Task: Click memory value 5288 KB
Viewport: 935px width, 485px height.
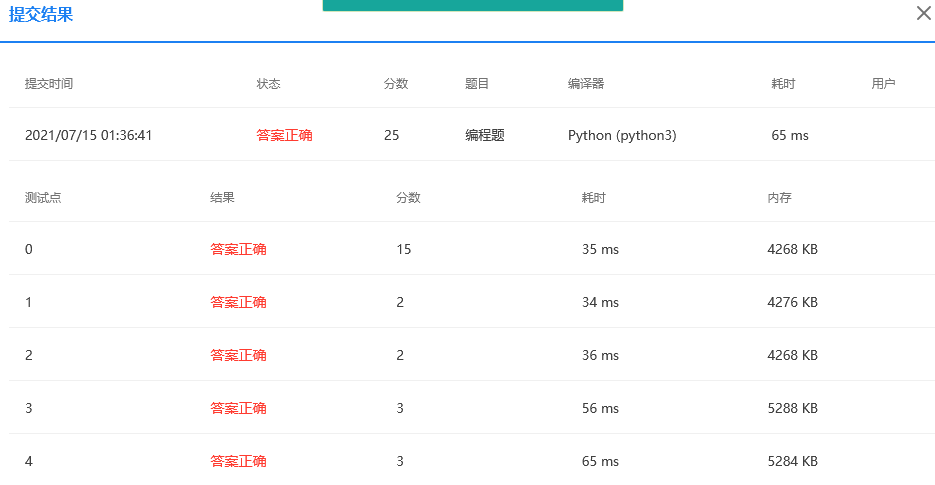Action: pos(792,409)
